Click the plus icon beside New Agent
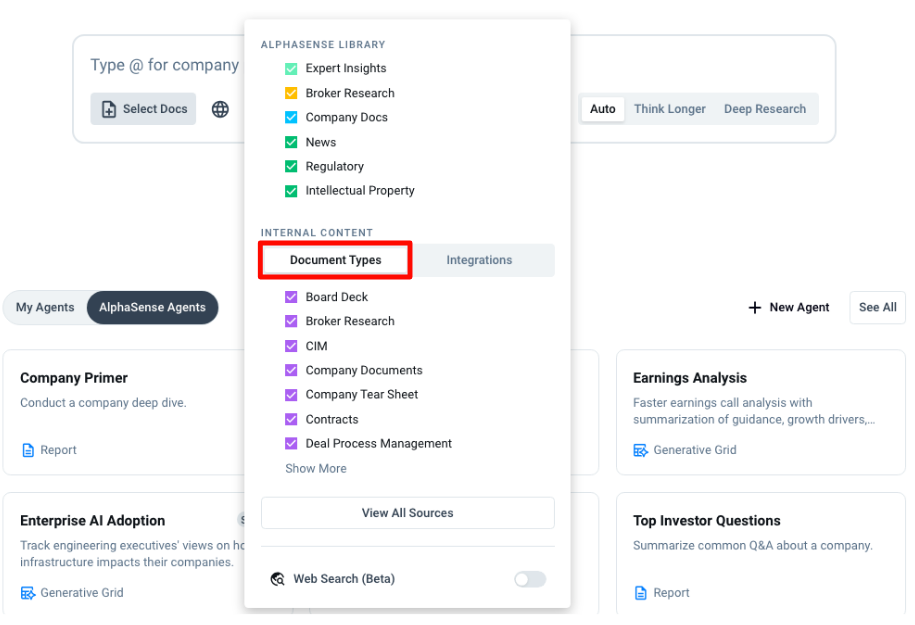The height and width of the screenshot is (625, 915). [755, 308]
